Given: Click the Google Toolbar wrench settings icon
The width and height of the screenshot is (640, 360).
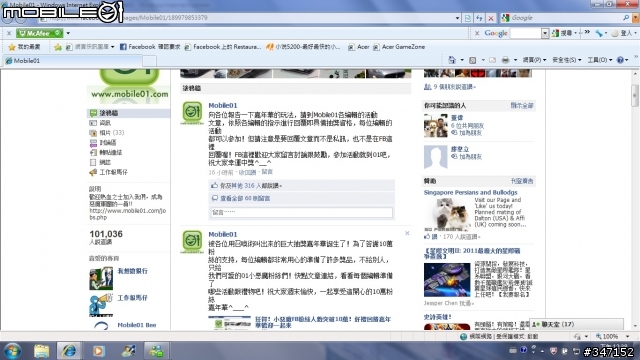Looking at the screenshot, I should 599,33.
